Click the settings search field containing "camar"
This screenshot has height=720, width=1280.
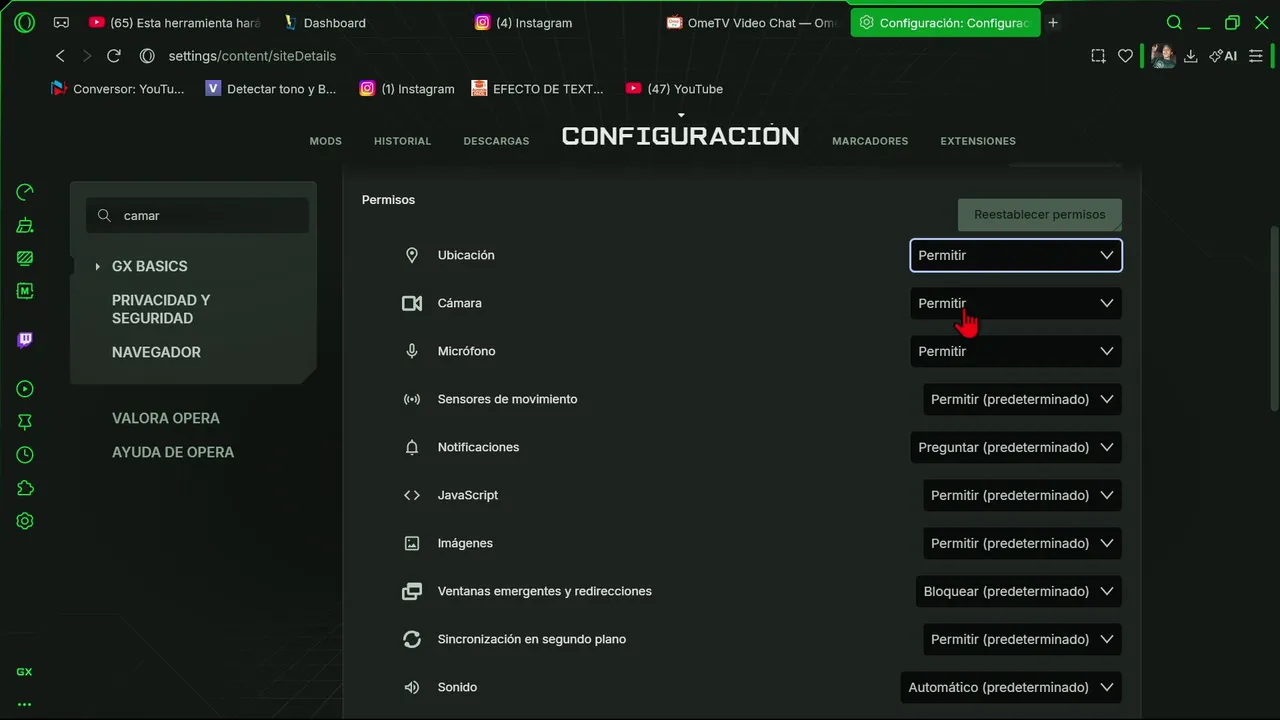point(210,215)
